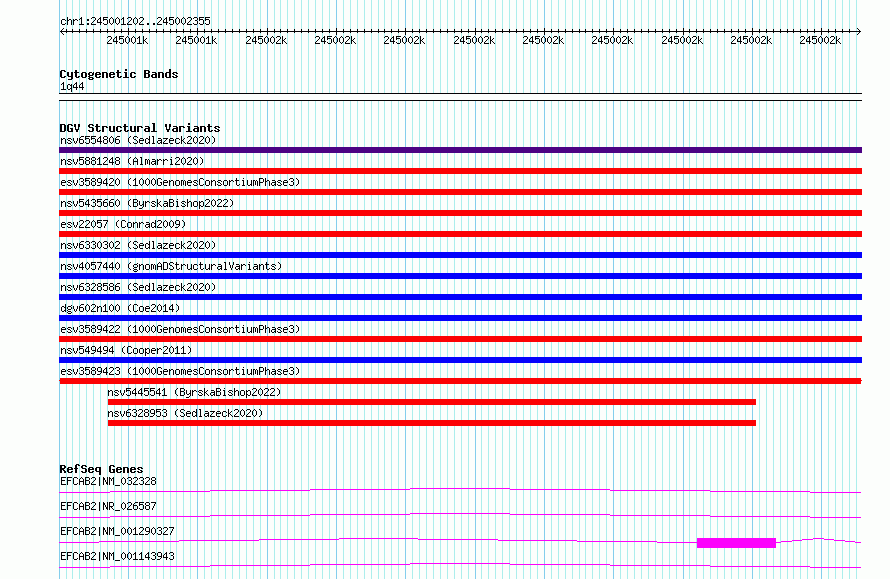Click the DGV Structural Variants track title
The height and width of the screenshot is (579, 890).
(140, 128)
